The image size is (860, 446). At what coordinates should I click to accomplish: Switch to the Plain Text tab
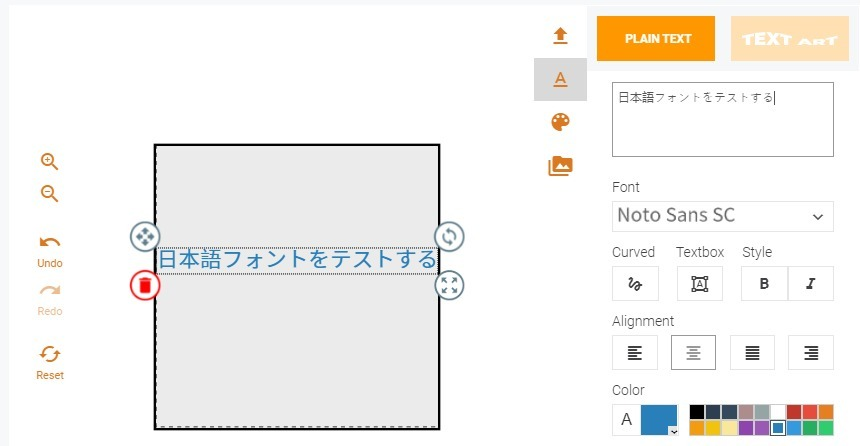coord(656,38)
